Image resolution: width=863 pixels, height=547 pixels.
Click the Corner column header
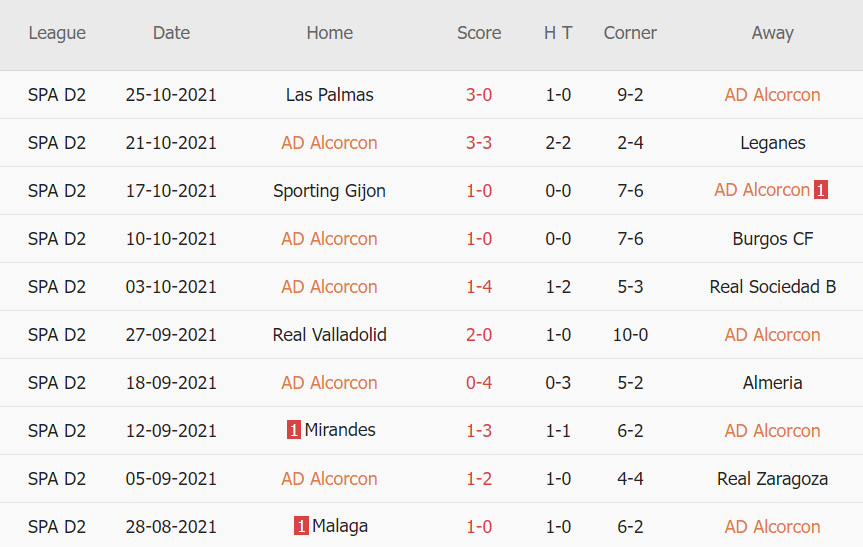point(630,33)
